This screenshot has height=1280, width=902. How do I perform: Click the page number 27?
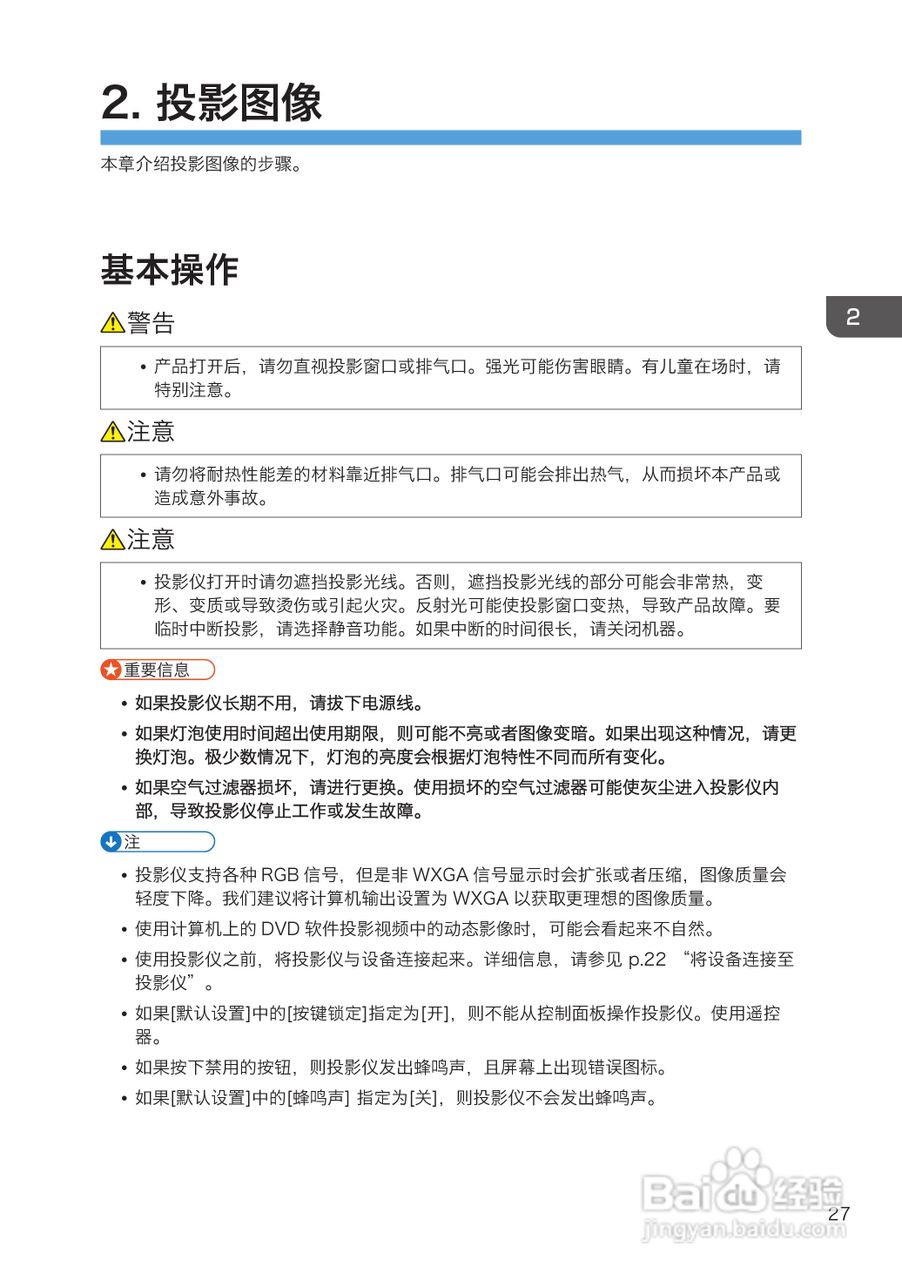839,1213
